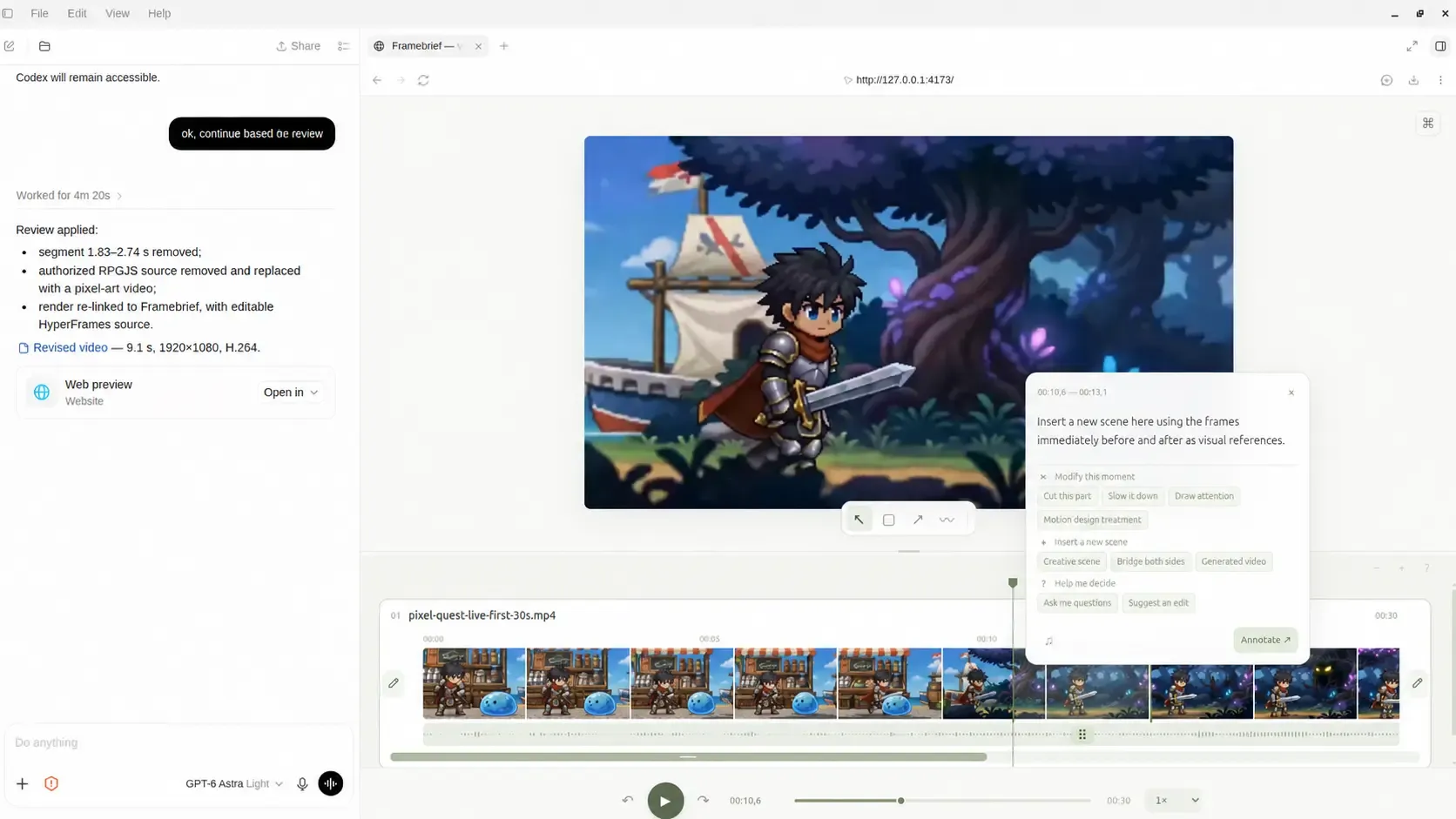Click the Share button

(x=299, y=46)
